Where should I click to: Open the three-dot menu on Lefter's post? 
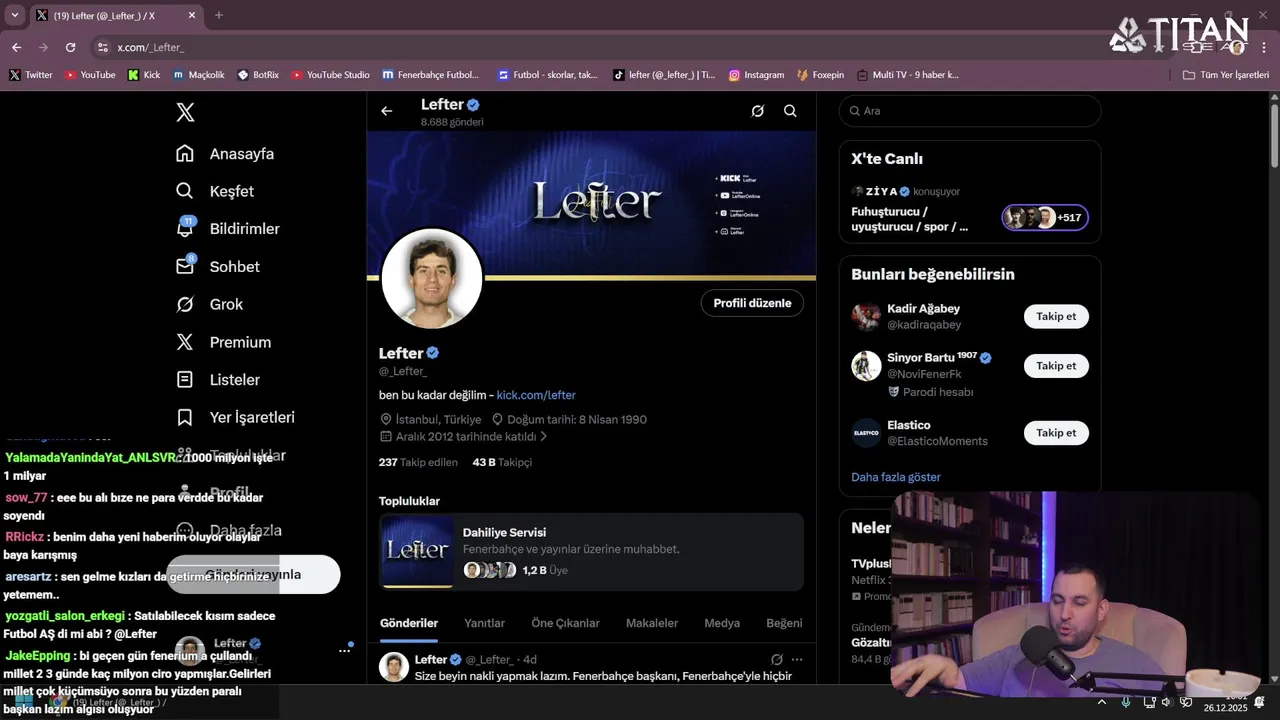click(797, 660)
